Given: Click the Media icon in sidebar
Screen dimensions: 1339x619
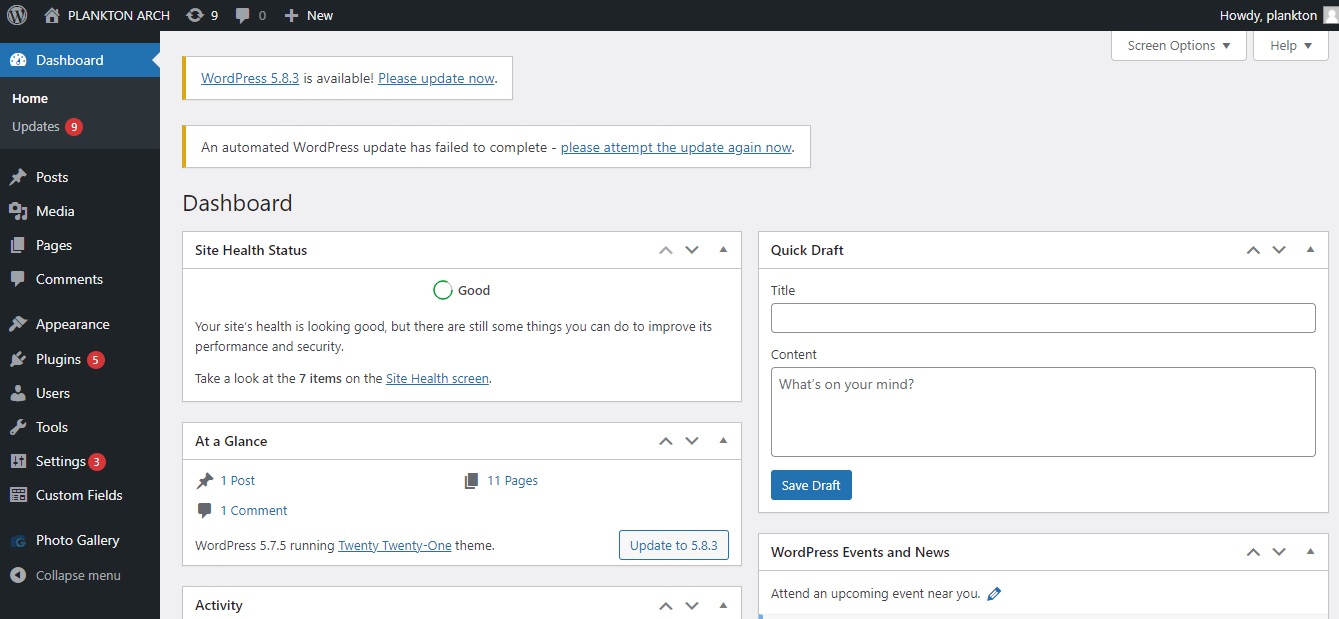Looking at the screenshot, I should tap(18, 211).
